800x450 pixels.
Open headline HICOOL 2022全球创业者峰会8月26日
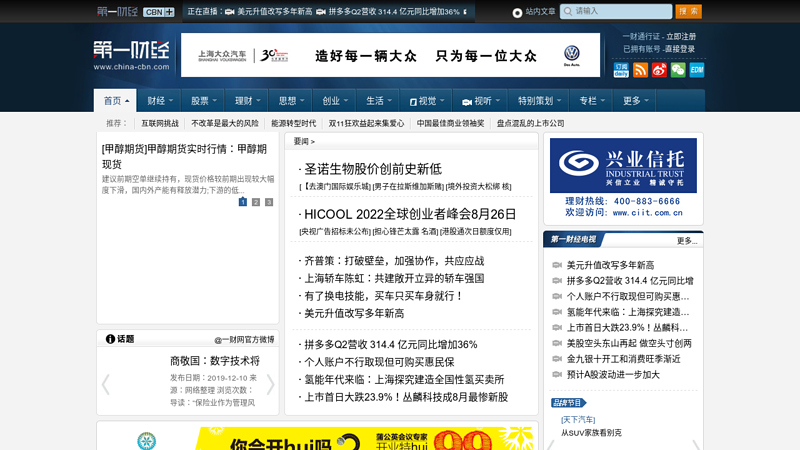(x=410, y=214)
